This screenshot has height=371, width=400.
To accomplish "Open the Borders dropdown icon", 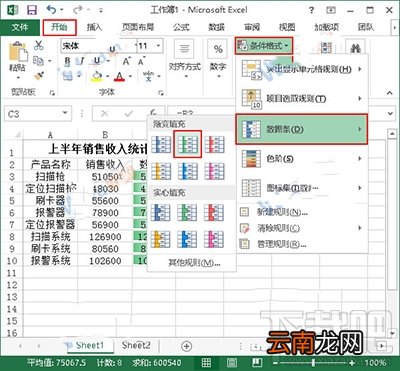I will tap(68, 76).
